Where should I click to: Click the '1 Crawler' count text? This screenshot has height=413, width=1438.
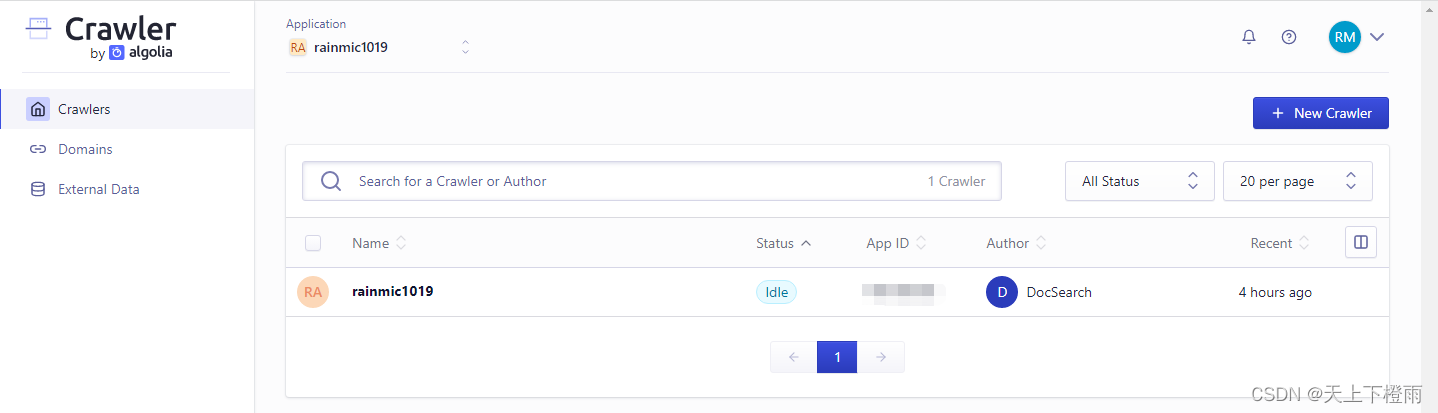click(956, 181)
